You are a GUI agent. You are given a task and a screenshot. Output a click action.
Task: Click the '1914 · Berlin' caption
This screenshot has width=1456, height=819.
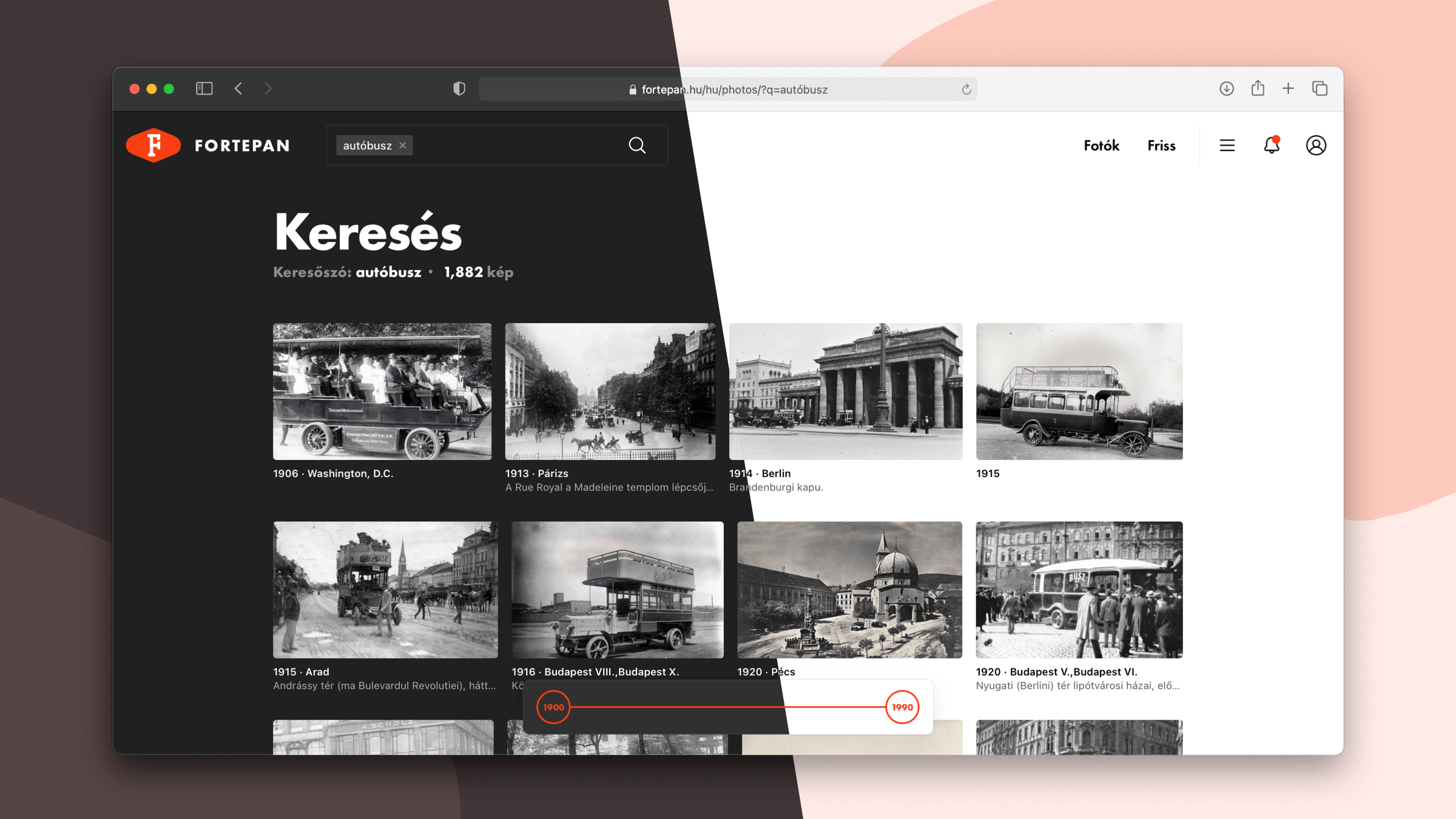coord(760,474)
